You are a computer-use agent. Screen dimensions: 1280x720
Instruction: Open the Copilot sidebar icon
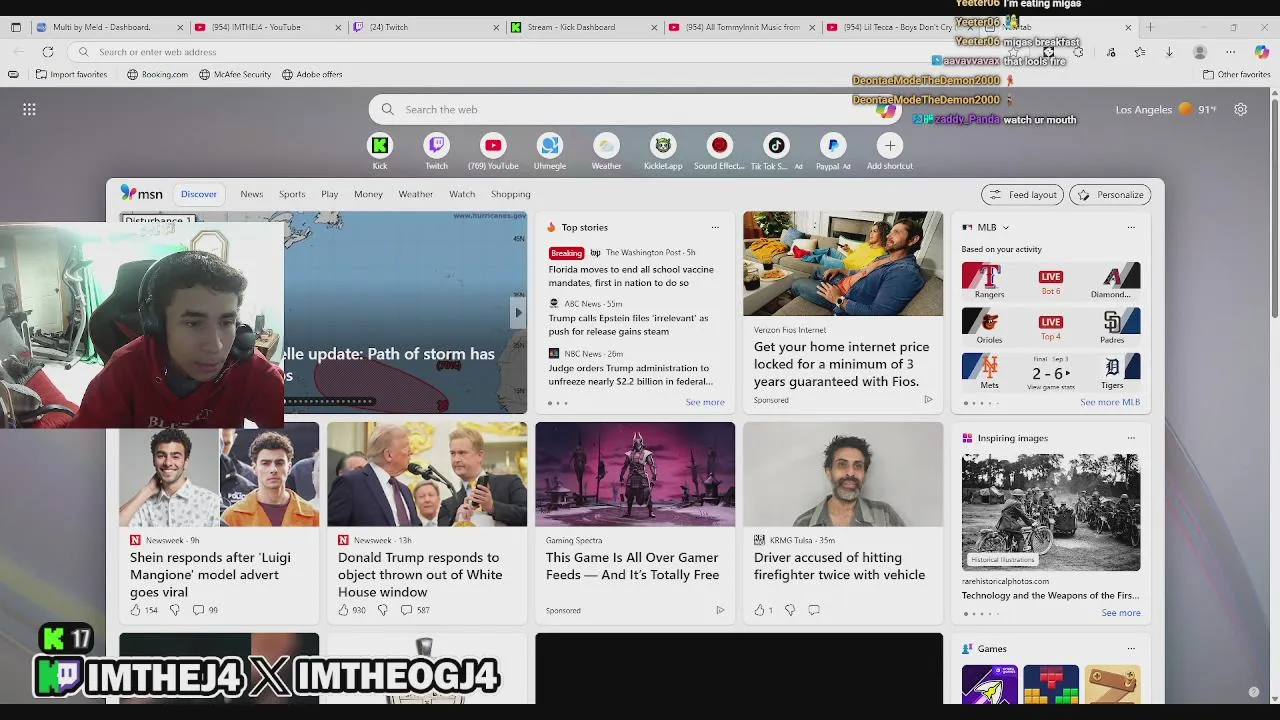pos(1261,52)
